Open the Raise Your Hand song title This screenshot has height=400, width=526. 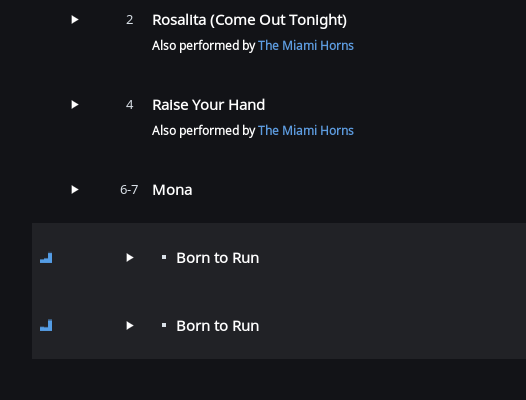[208, 105]
